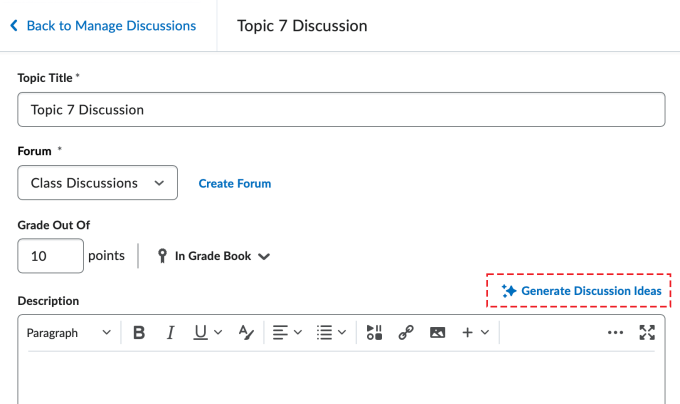Open underline options dropdown arrow
Viewport: 680px width, 404px height.
(218, 333)
